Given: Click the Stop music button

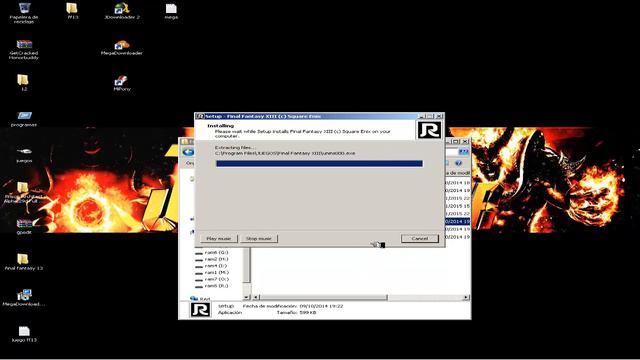Looking at the screenshot, I should 259,238.
